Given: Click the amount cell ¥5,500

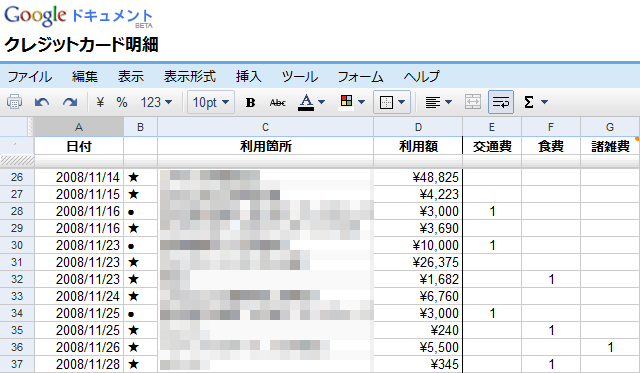Looking at the screenshot, I should pos(418,347).
